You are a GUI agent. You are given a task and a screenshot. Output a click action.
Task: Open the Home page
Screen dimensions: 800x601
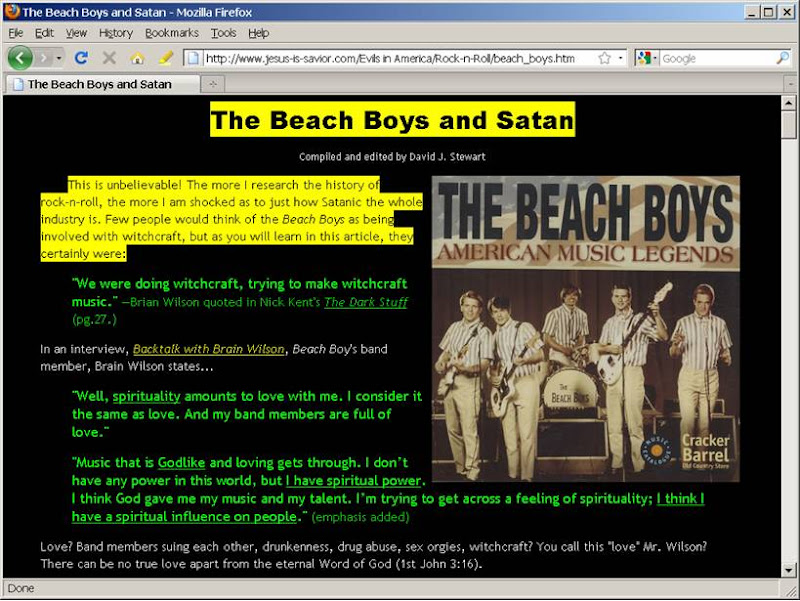click(137, 58)
